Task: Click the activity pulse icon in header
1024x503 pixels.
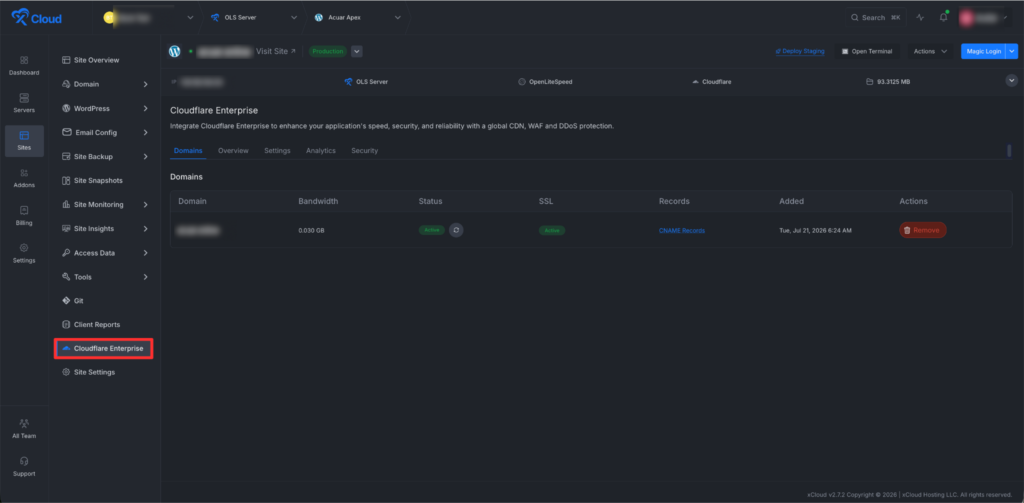Action: [920, 18]
